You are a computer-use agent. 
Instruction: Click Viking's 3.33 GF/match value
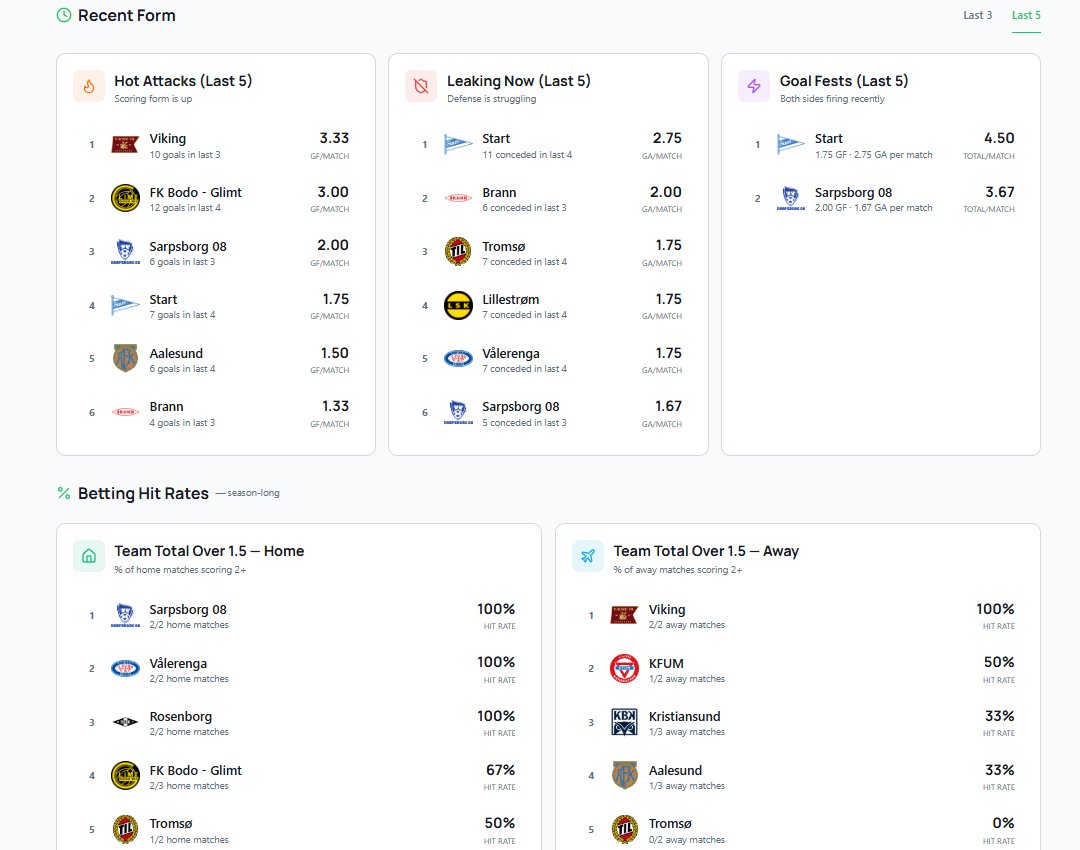tap(334, 138)
